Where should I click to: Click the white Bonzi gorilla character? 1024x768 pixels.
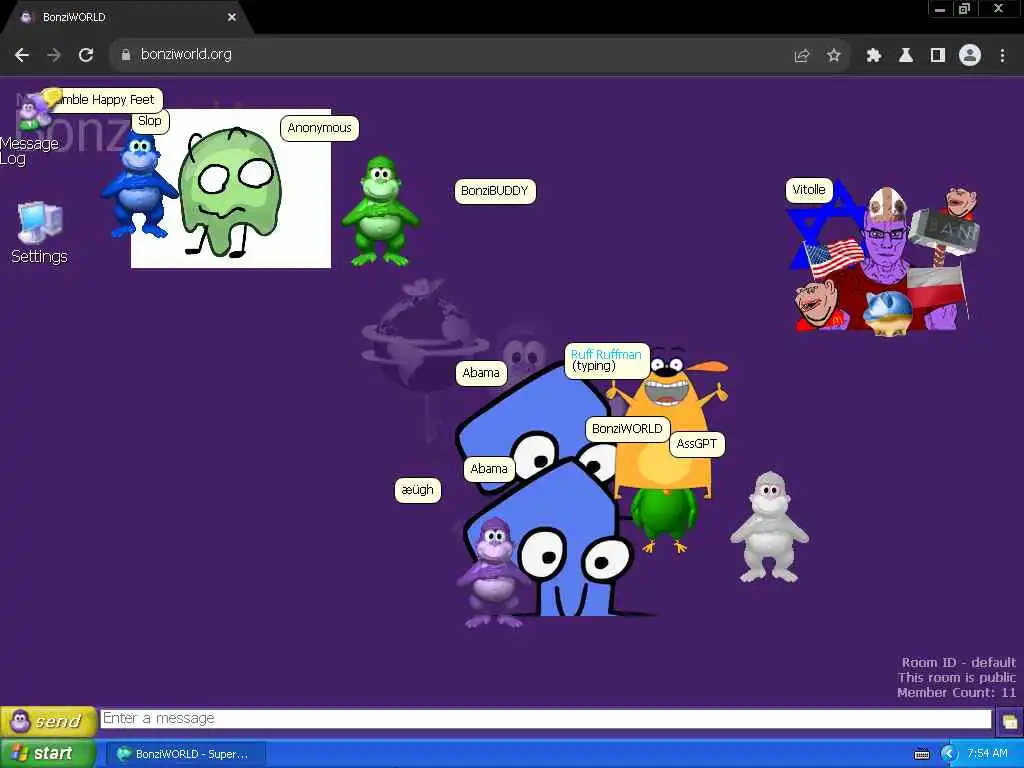coord(769,527)
